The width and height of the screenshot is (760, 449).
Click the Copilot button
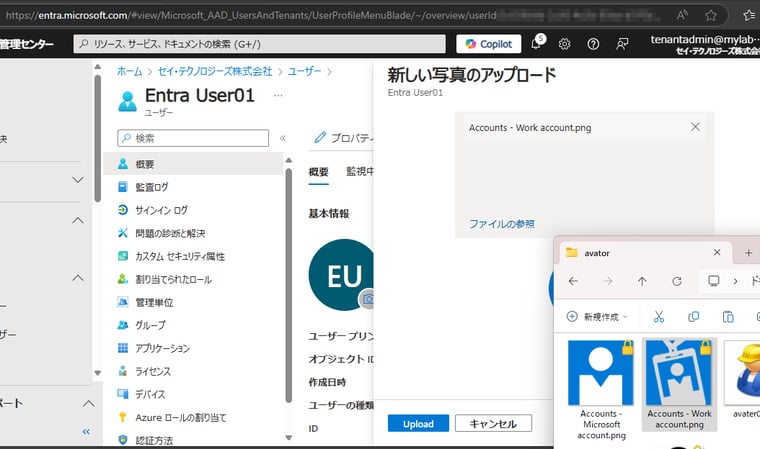click(489, 44)
